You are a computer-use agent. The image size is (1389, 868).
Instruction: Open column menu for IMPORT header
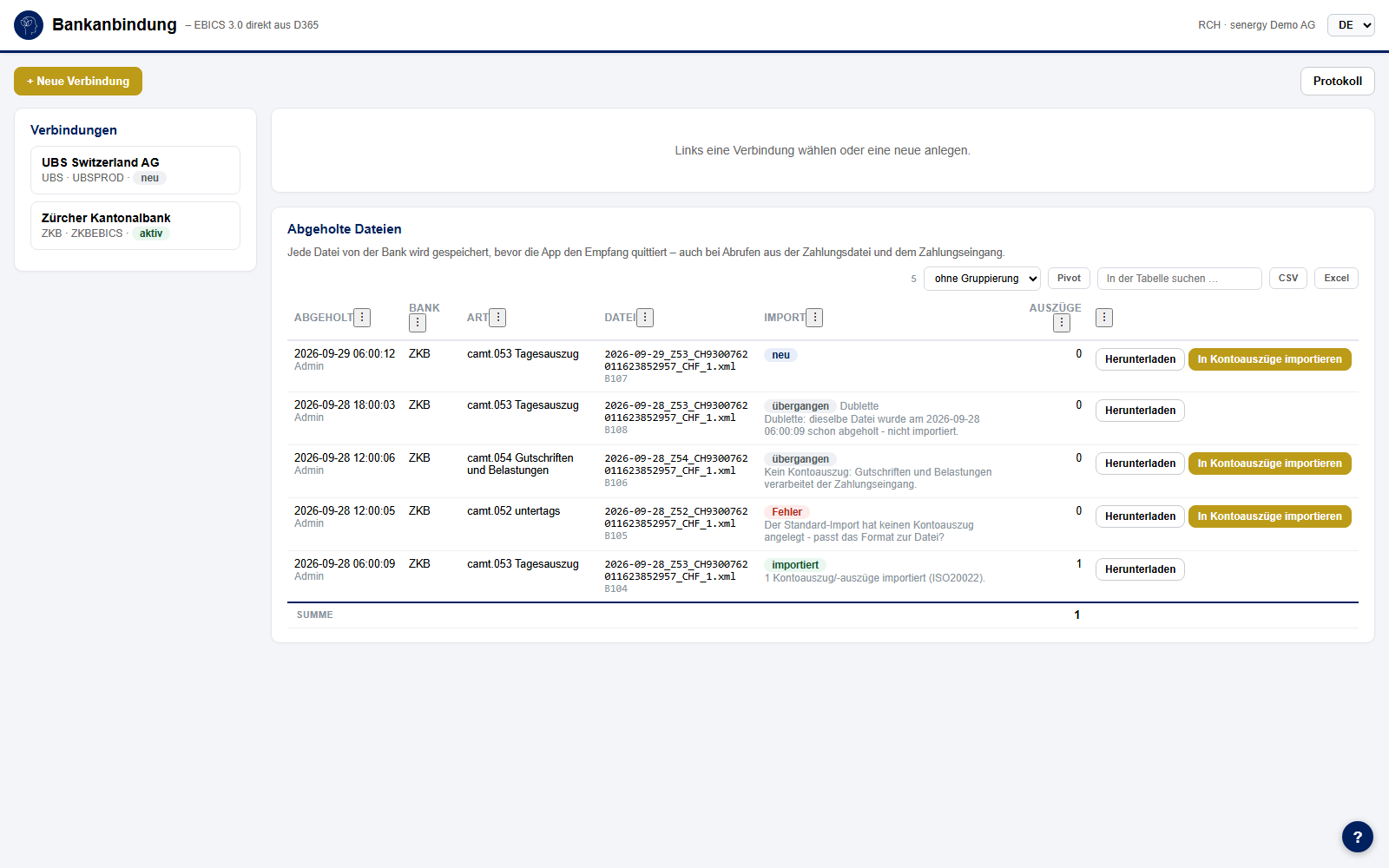tap(814, 318)
